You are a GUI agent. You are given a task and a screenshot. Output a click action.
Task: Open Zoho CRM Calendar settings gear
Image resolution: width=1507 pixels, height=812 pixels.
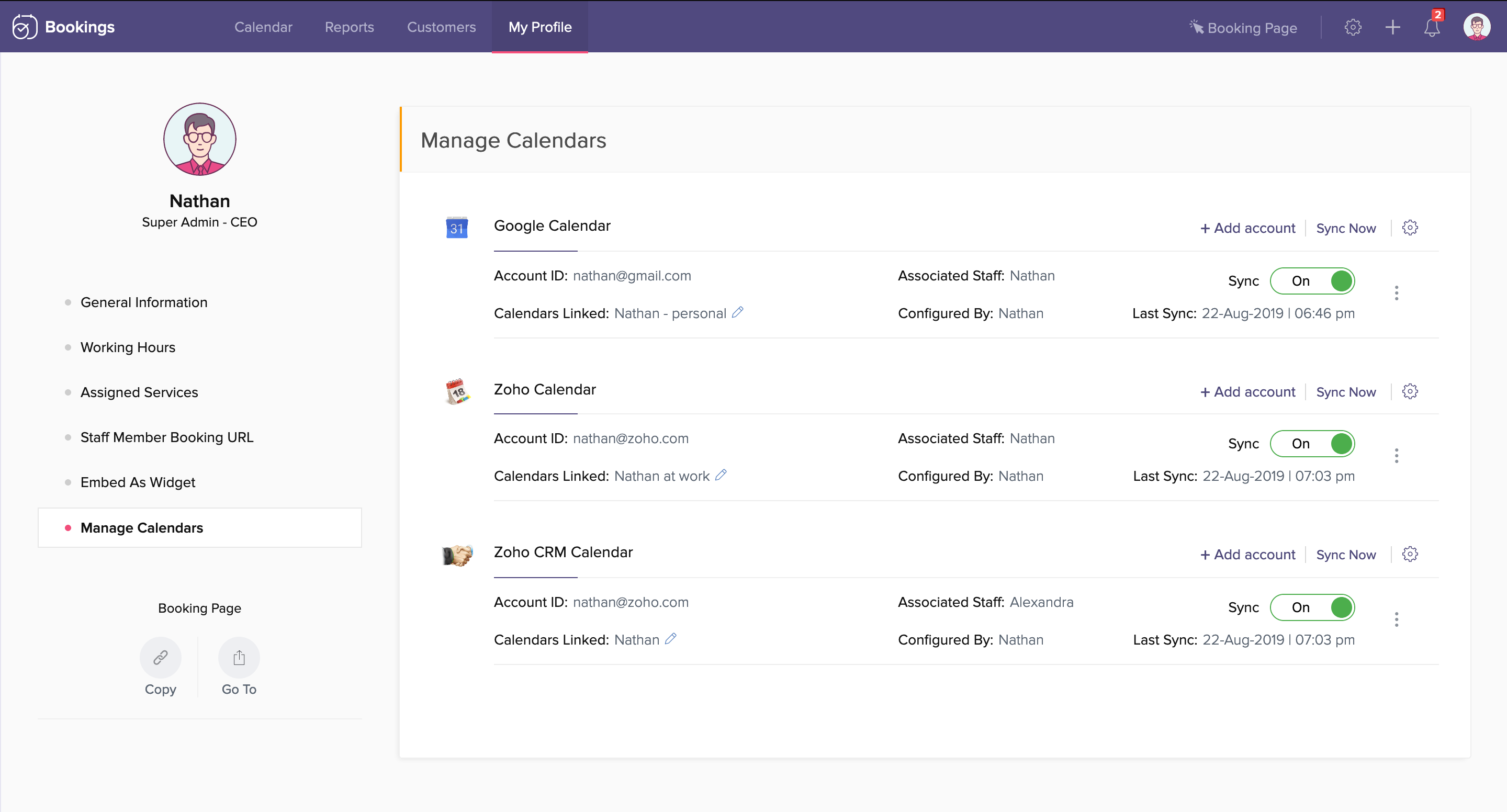[1410, 554]
